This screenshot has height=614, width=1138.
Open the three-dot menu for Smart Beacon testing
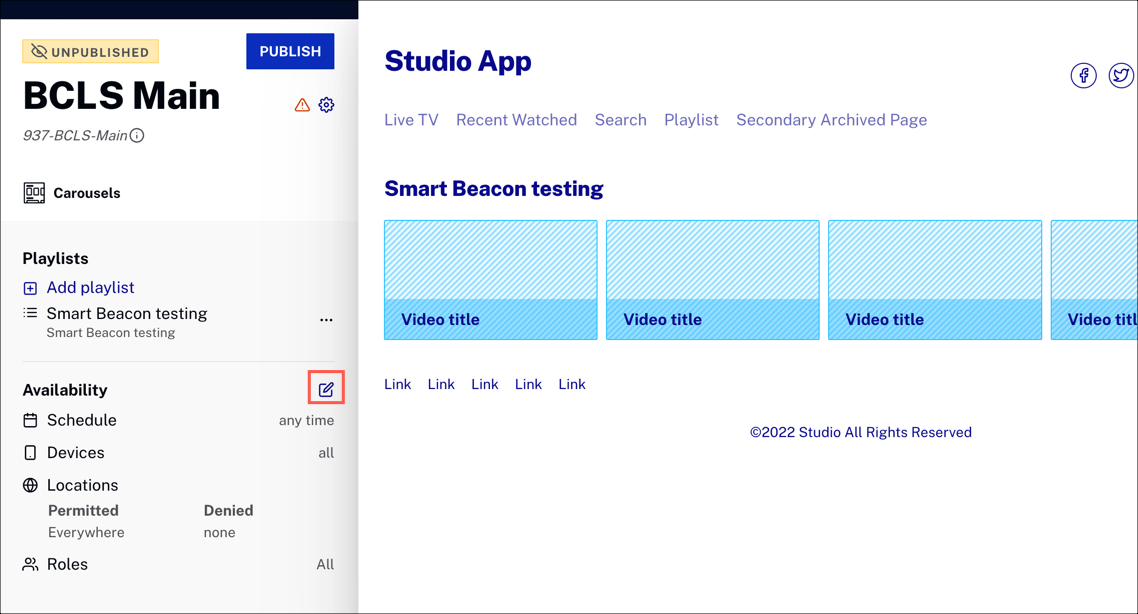327,320
